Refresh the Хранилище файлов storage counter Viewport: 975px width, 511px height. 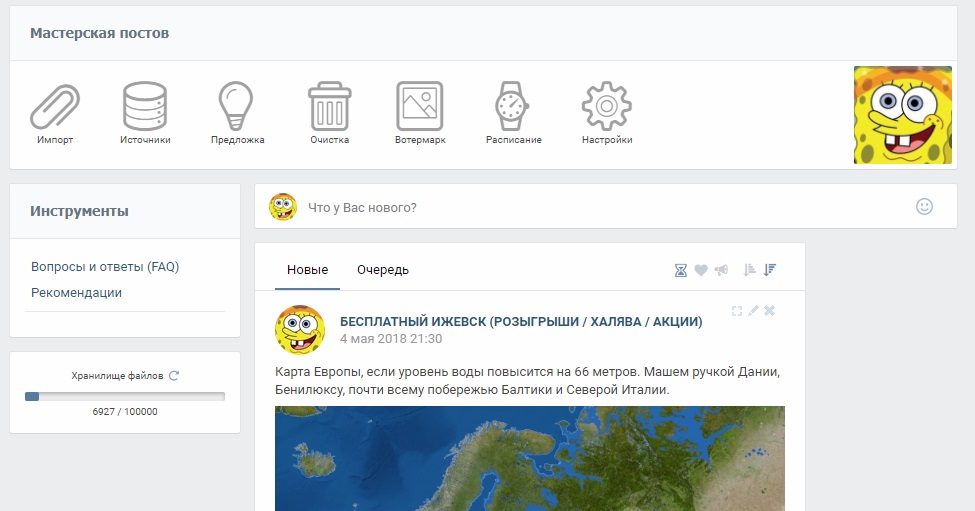pos(174,375)
